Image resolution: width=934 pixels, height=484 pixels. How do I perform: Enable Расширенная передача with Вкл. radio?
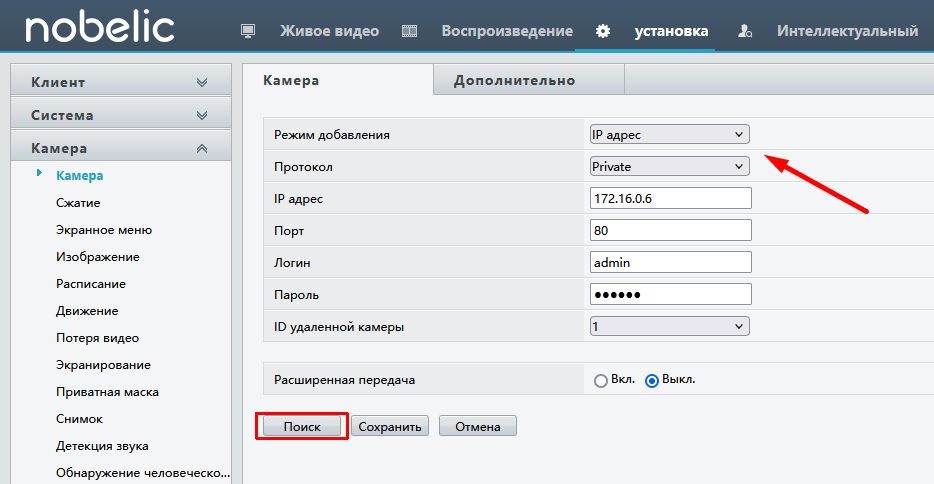pyautogui.click(x=600, y=380)
